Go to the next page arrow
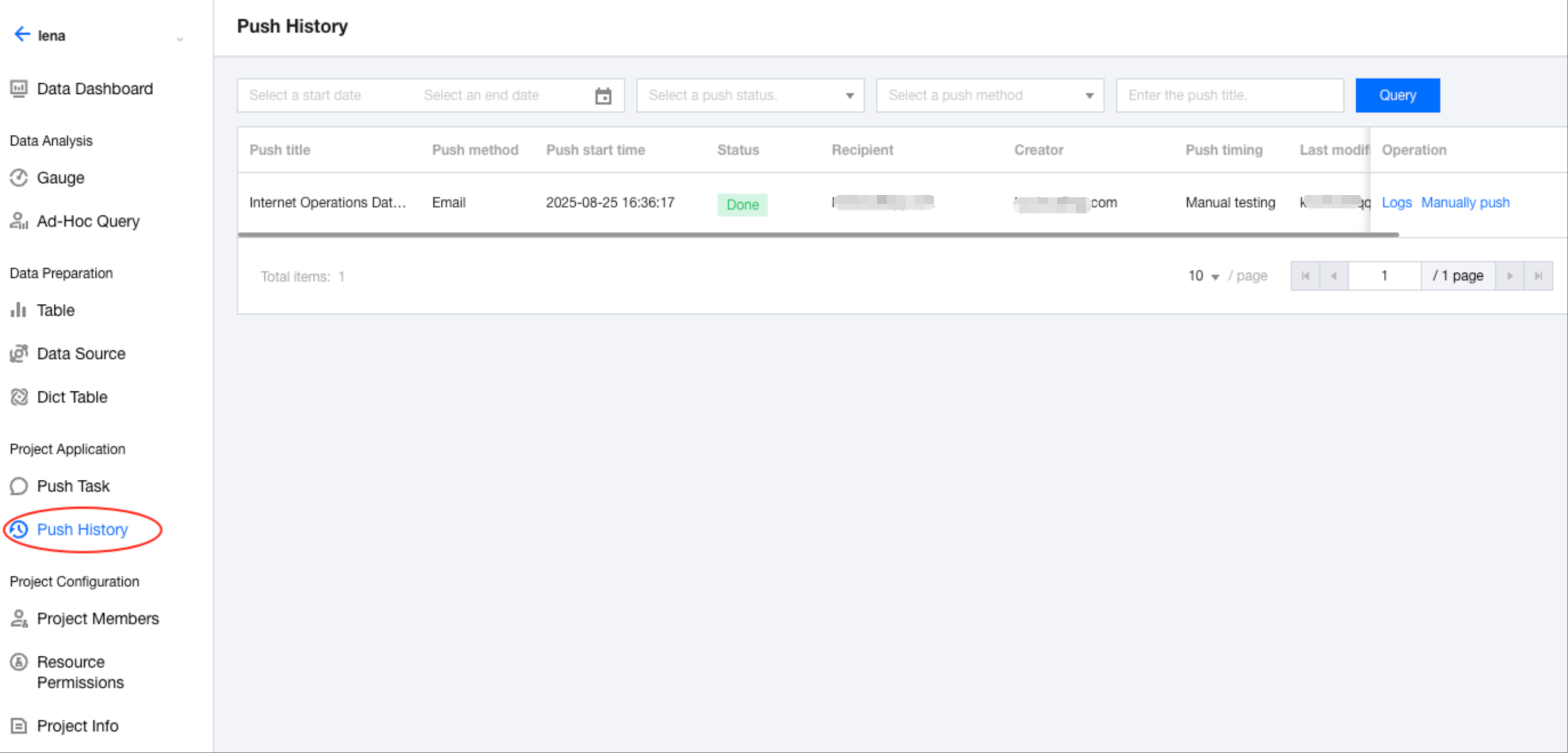This screenshot has height=753, width=1568. point(1510,276)
